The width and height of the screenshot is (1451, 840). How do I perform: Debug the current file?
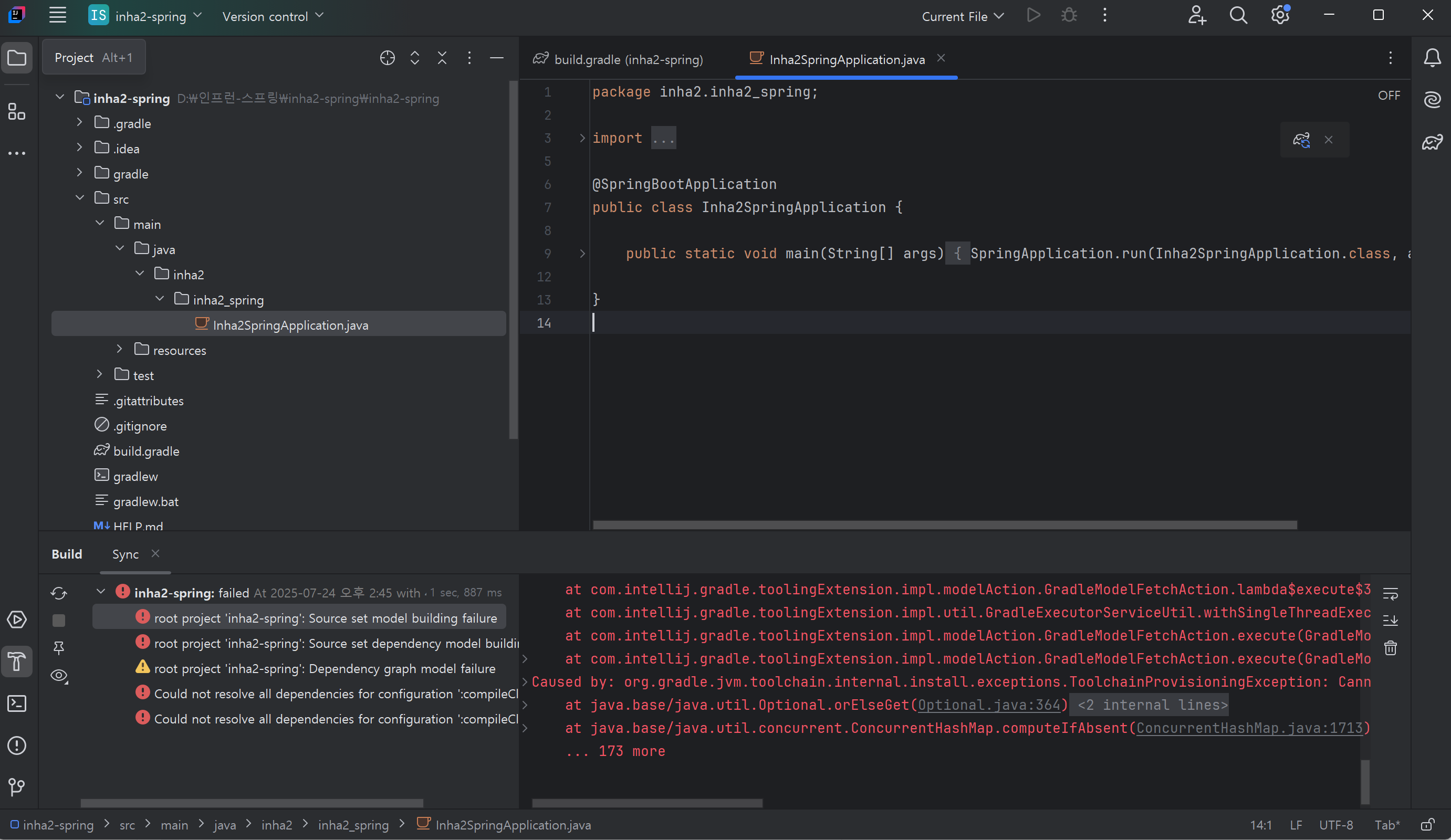tap(1069, 16)
